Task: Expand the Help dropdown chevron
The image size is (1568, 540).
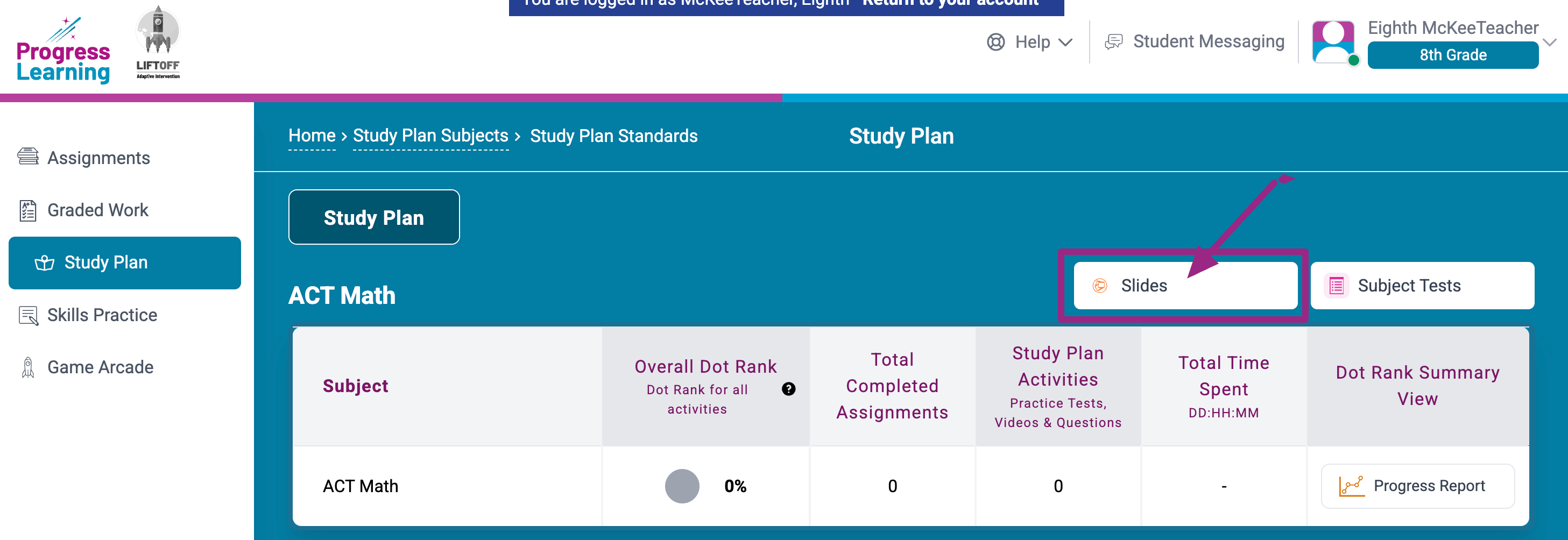Action: 1066,42
